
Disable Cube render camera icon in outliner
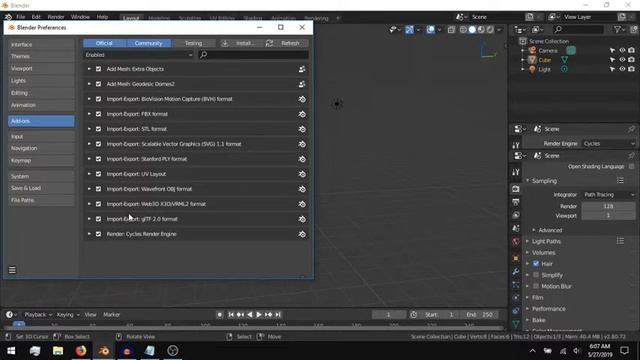click(x=631, y=60)
